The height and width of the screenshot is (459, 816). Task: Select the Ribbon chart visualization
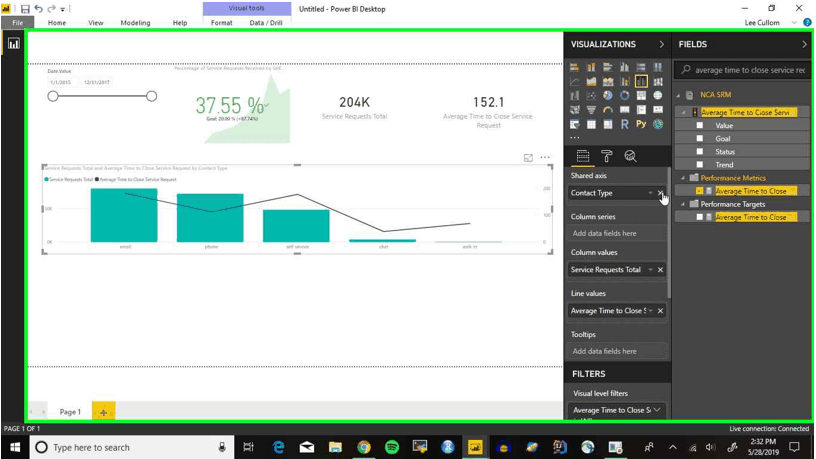pyautogui.click(x=658, y=82)
